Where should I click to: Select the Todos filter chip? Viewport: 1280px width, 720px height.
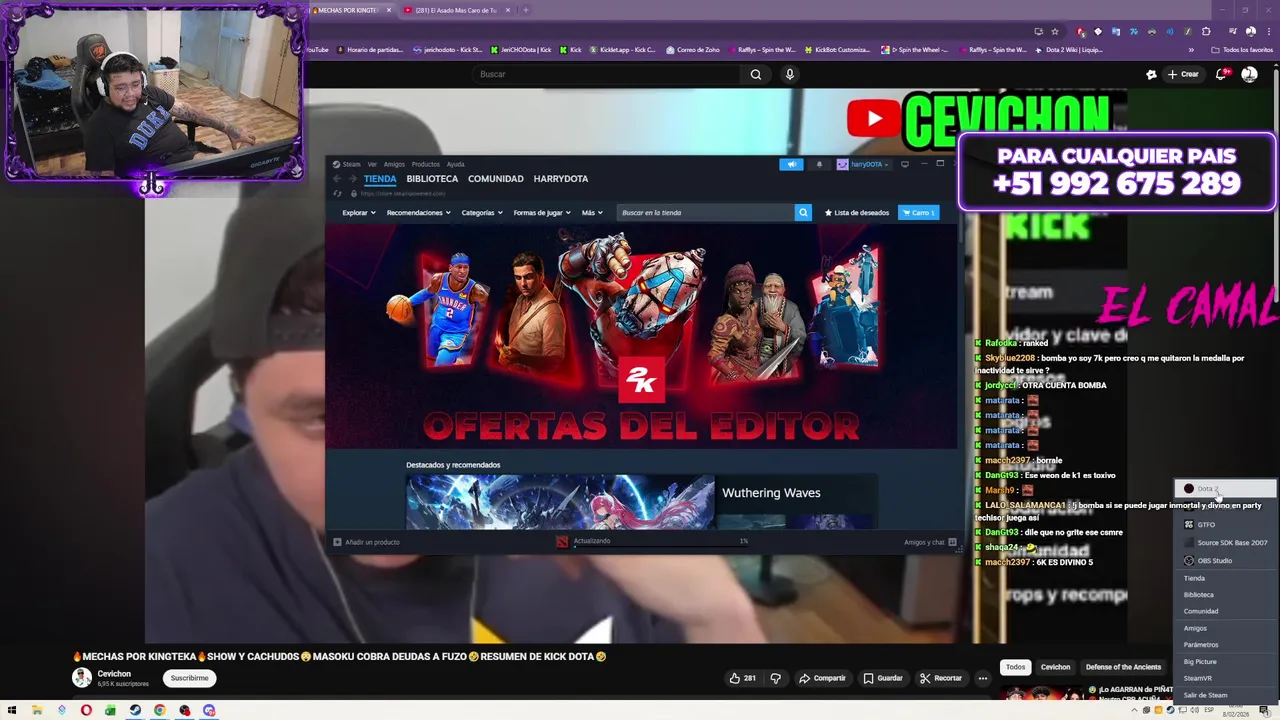click(1015, 667)
